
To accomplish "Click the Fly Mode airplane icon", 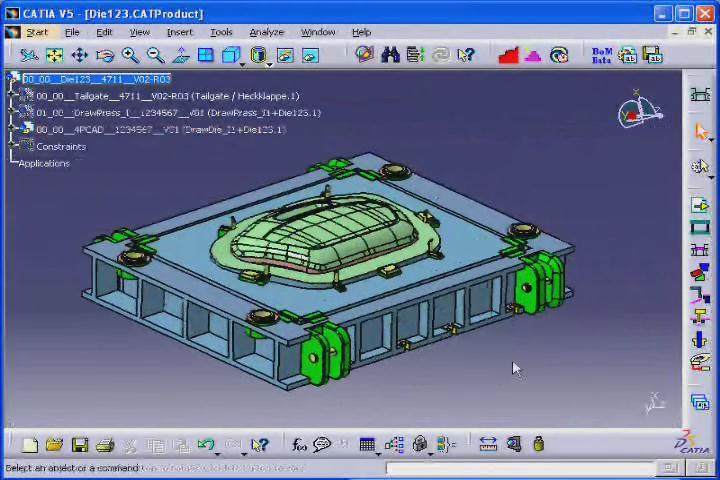I will [28, 55].
